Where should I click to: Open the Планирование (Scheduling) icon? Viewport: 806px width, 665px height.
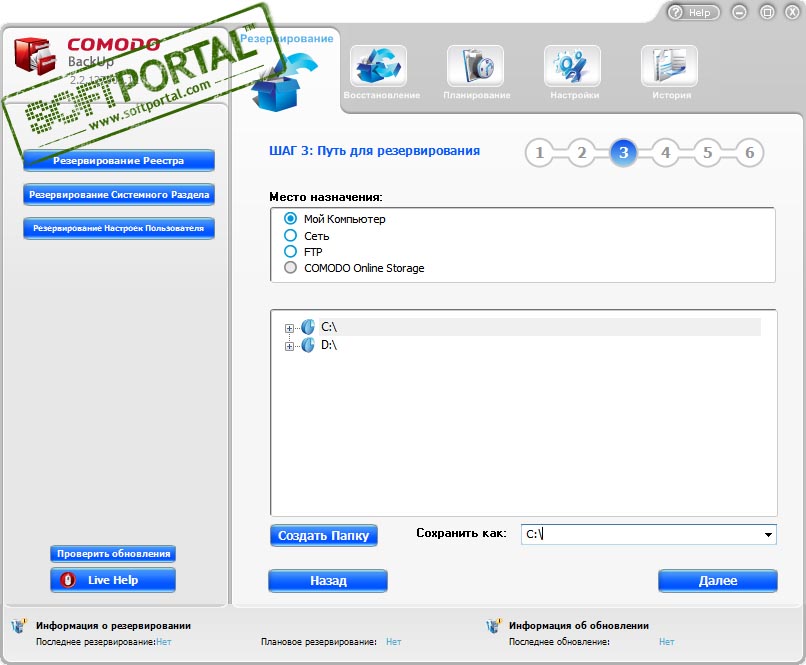[475, 66]
